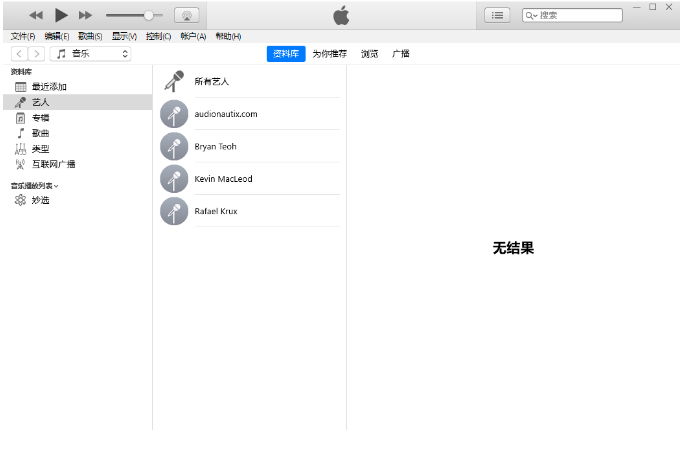Click the music note icon in the media selector
This screenshot has height=450, width=684.
tap(62, 54)
